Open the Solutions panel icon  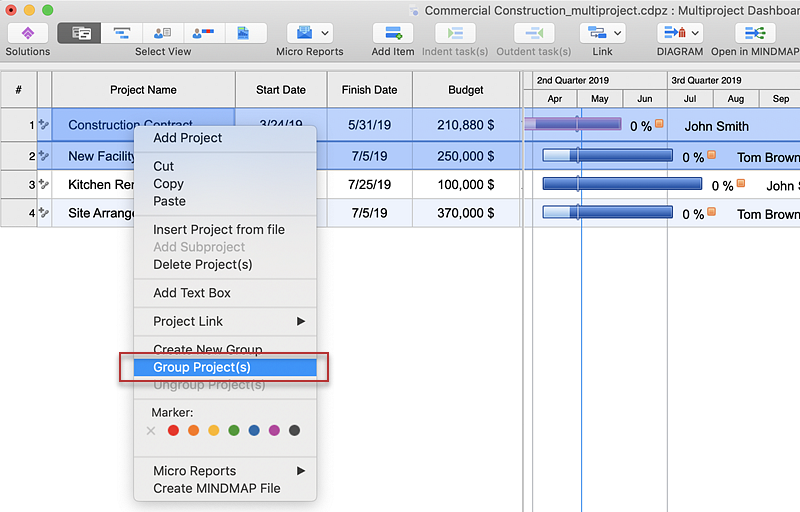27,33
